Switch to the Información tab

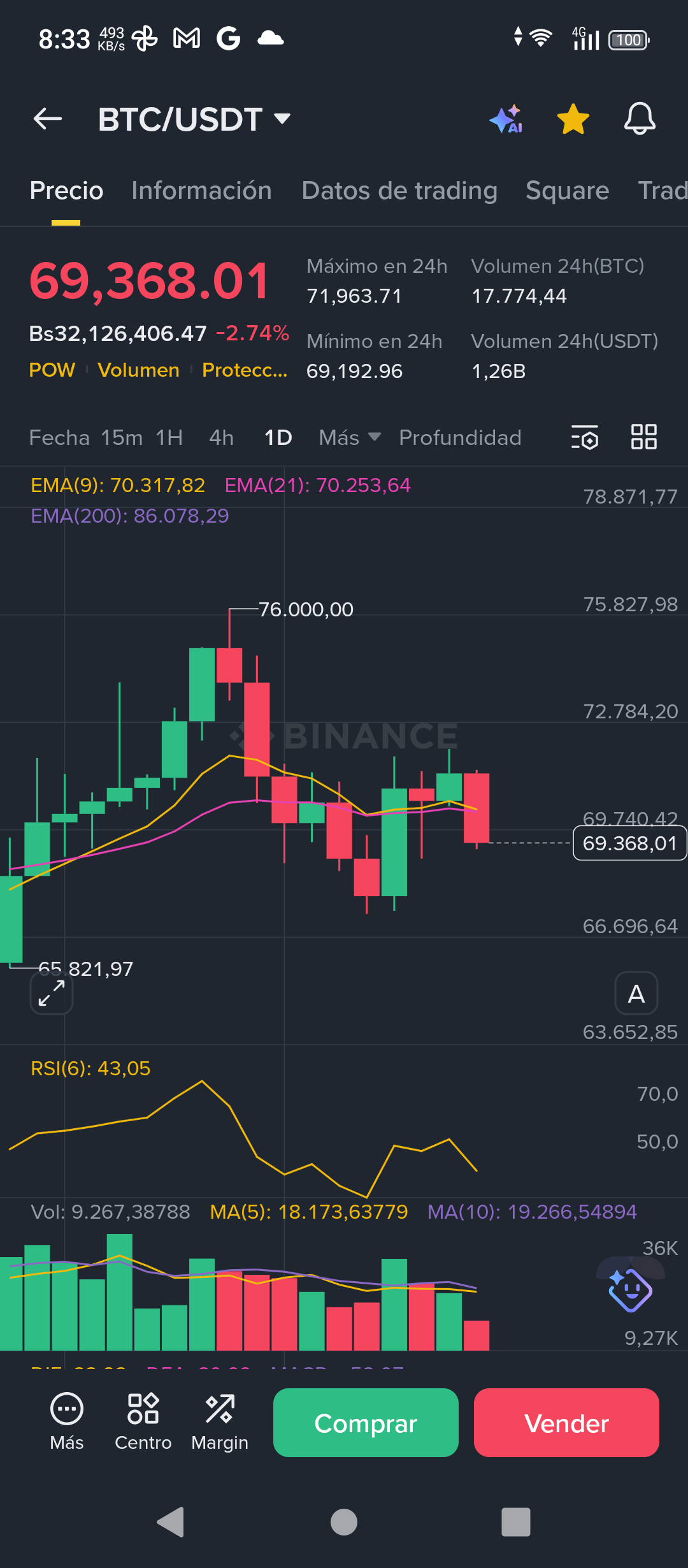coord(201,191)
